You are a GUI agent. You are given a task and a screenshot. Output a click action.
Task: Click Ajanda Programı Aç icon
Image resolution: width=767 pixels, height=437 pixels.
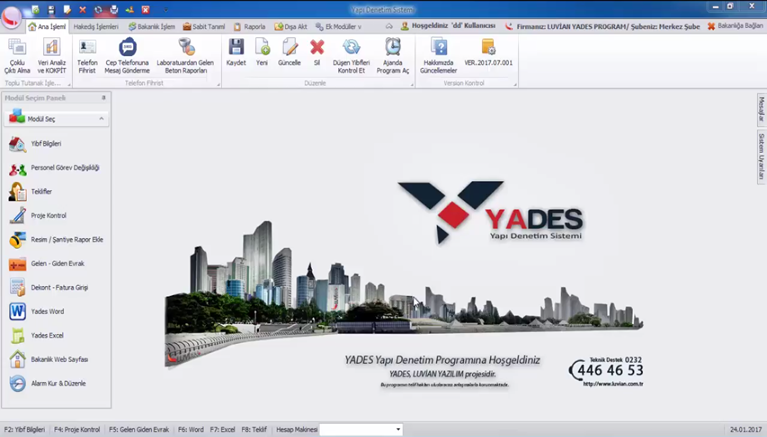point(393,54)
